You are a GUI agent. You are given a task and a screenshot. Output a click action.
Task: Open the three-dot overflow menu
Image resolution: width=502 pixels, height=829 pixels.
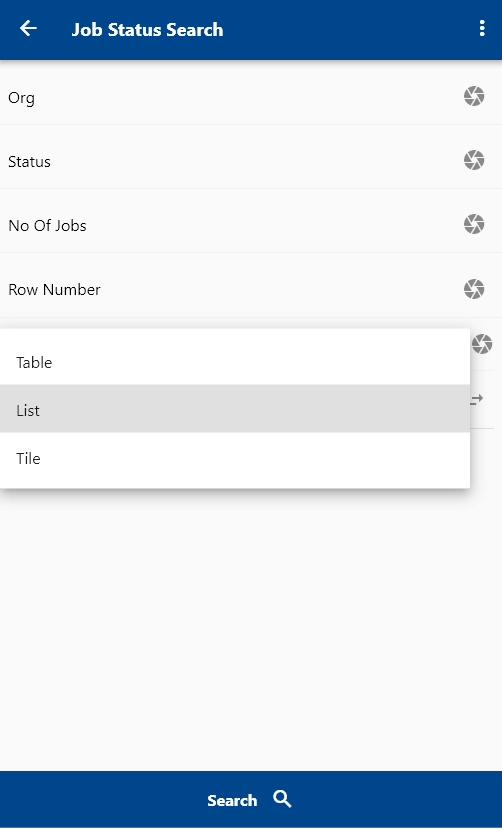tap(481, 28)
